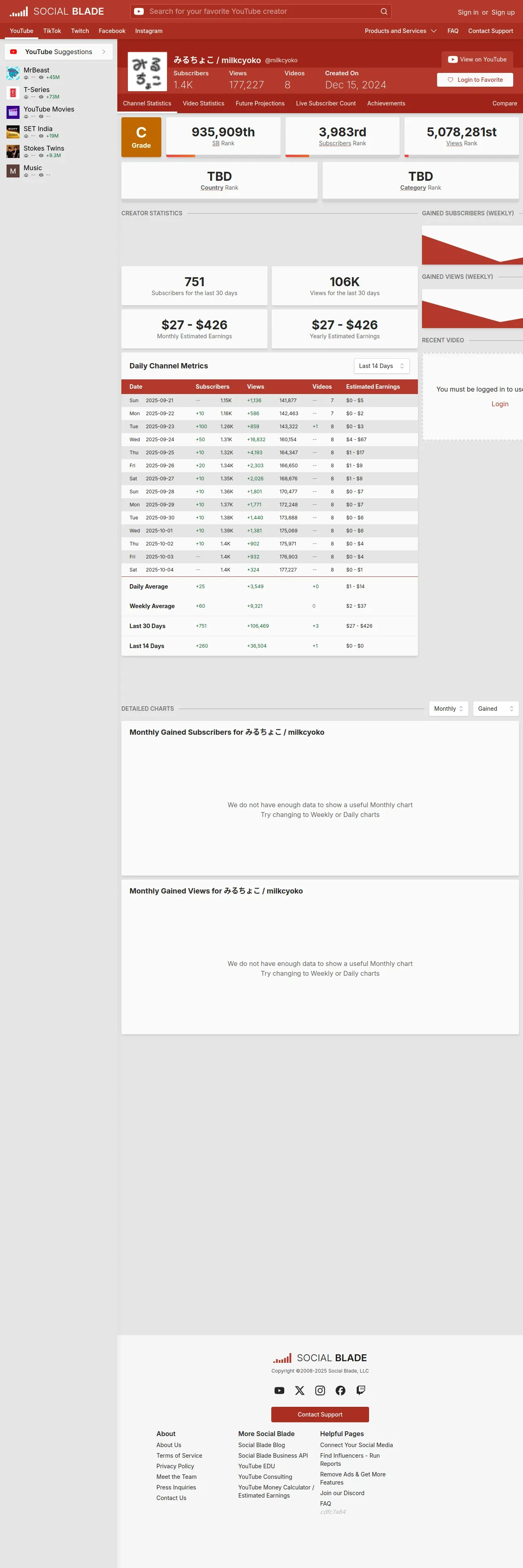Click the Views Rank card
The image size is (523, 1568).
(461, 137)
